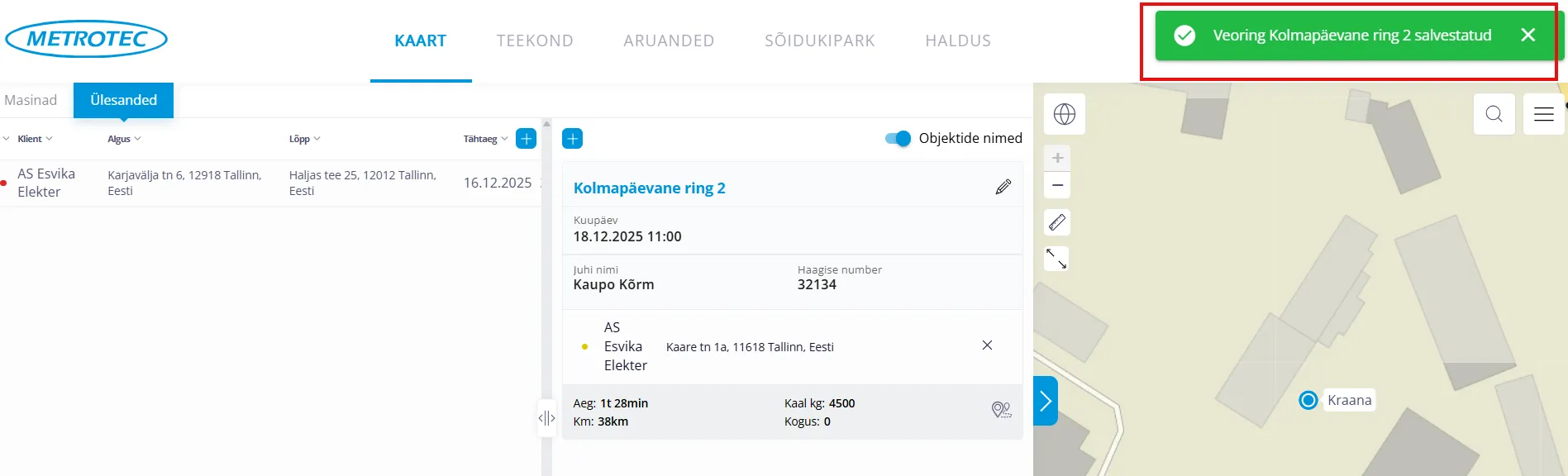Open the globe map layers icon
This screenshot has width=1568, height=476.
[1064, 114]
